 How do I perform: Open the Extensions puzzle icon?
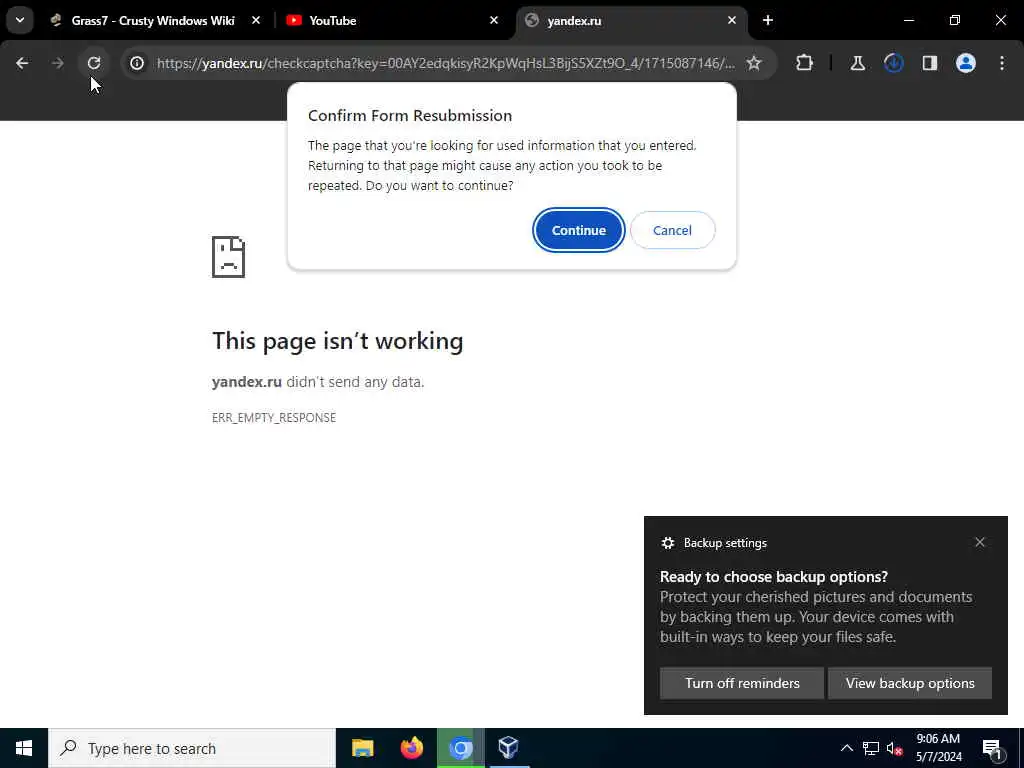(x=805, y=63)
